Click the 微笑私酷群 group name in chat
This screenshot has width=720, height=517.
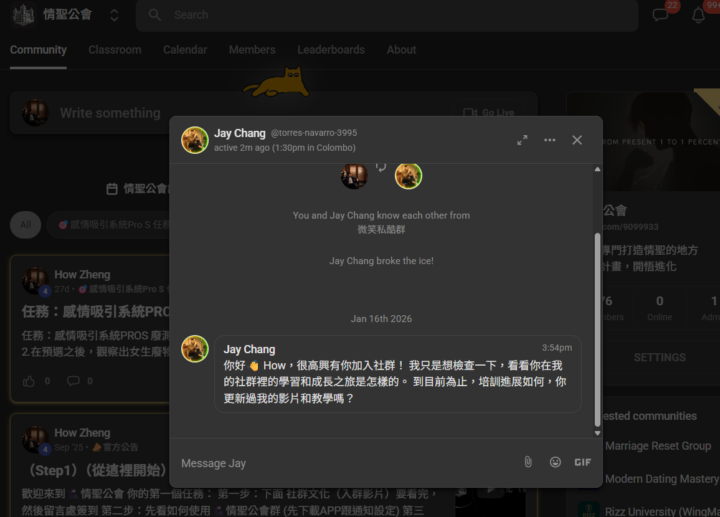(381, 230)
